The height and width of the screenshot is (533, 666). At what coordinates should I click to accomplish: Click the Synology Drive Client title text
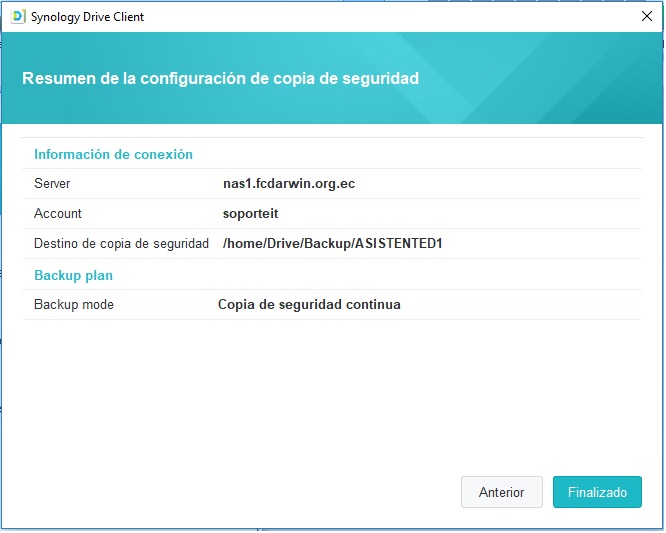87,17
